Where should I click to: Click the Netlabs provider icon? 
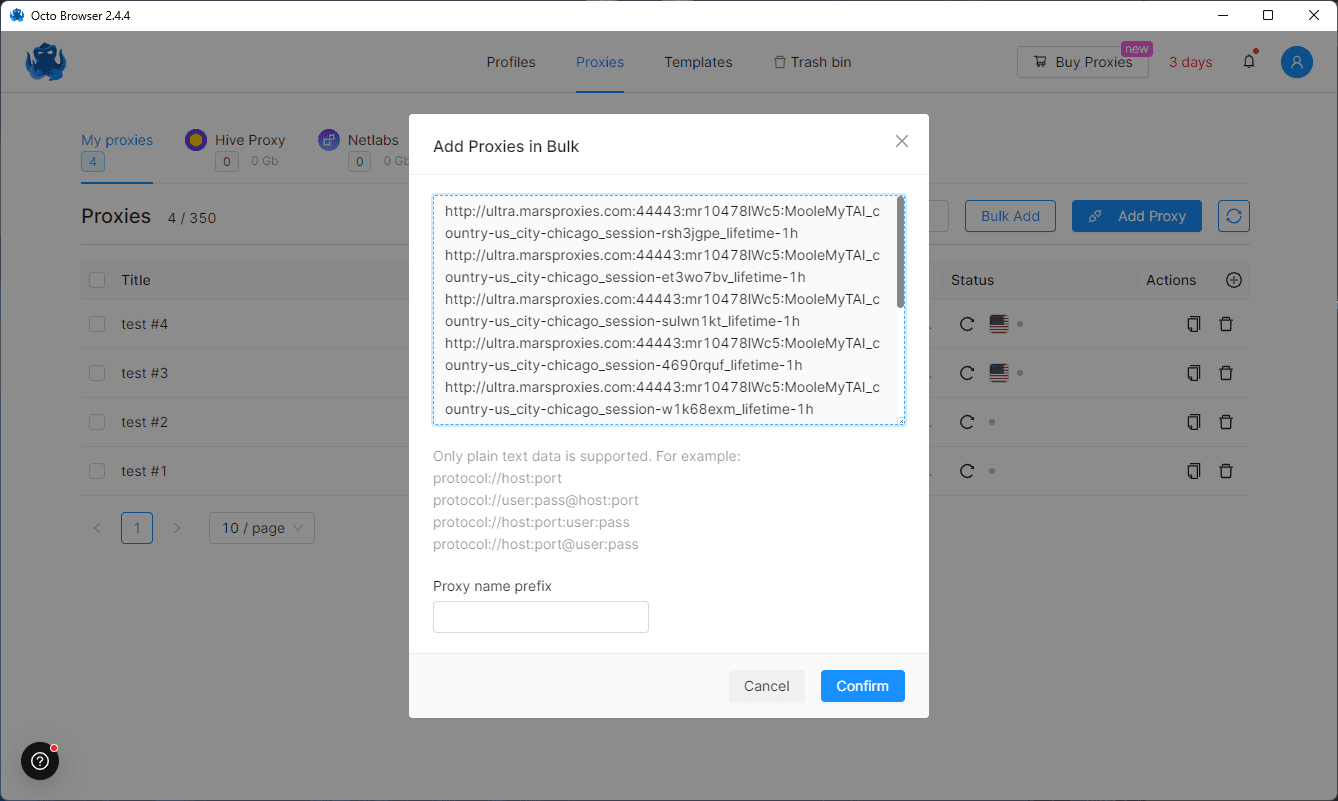tap(329, 140)
